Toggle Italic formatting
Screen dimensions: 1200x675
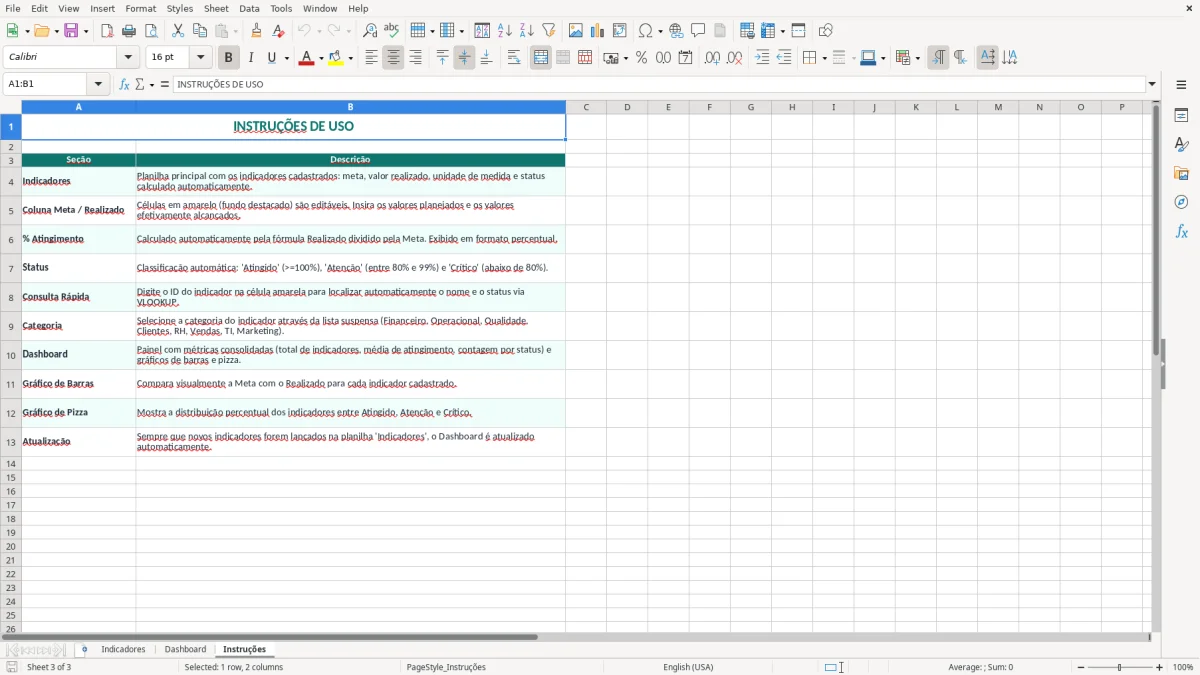(x=251, y=58)
